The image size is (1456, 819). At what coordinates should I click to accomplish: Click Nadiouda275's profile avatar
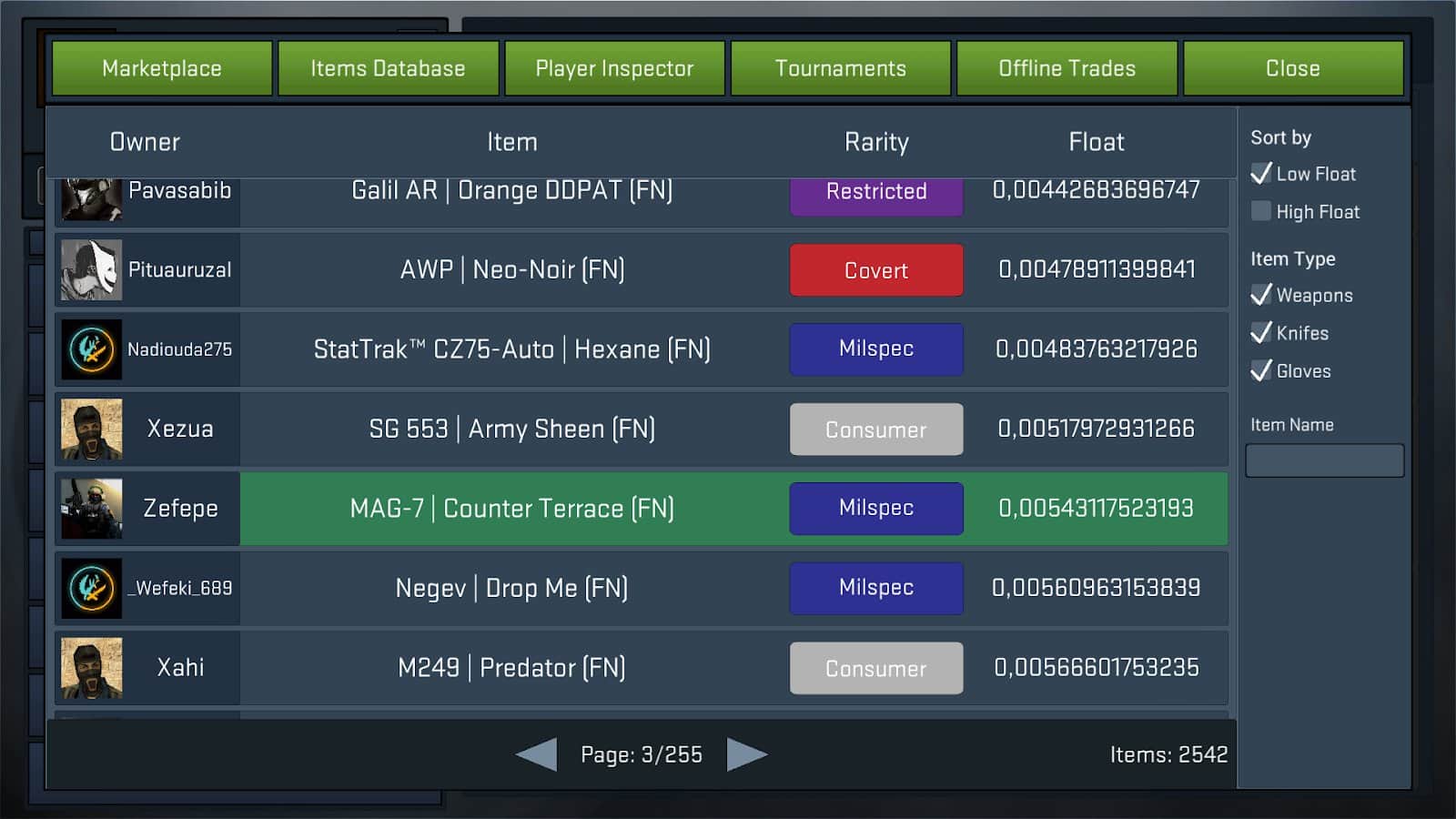(91, 349)
